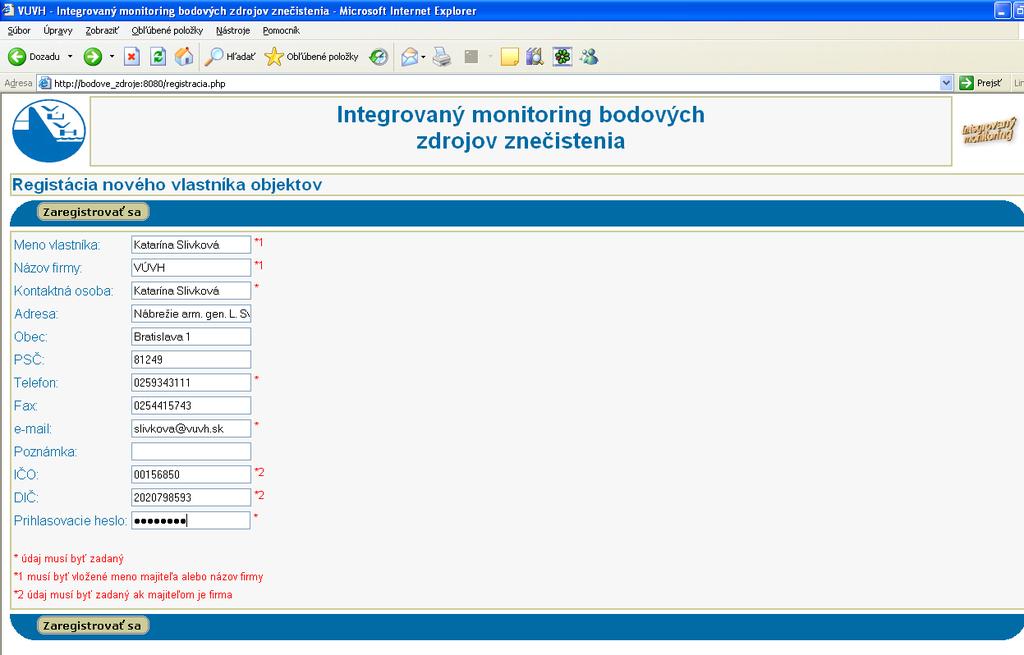Click the Mail envelope icon

(409, 57)
